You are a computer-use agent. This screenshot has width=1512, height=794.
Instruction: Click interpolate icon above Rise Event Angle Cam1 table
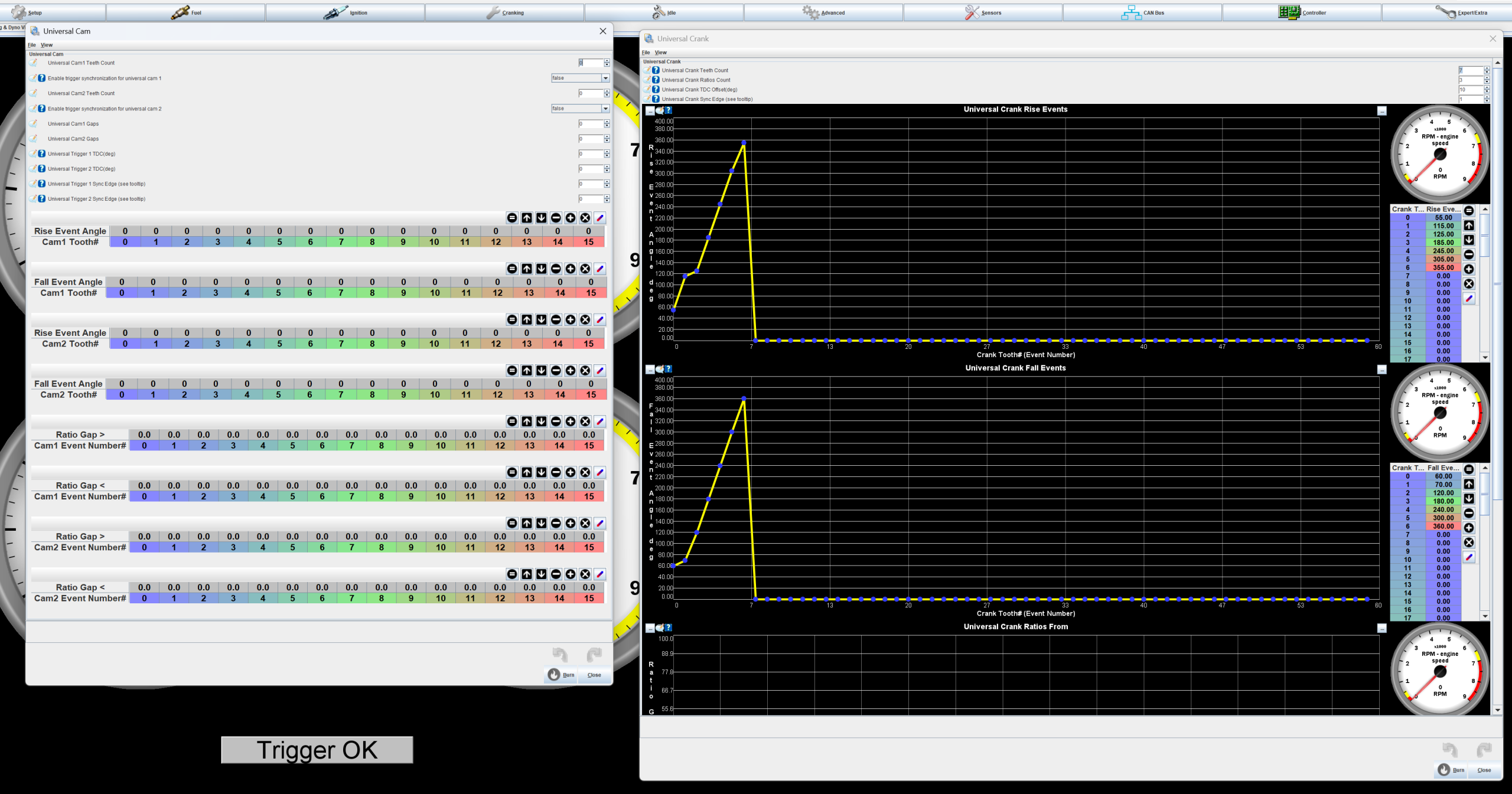click(599, 218)
